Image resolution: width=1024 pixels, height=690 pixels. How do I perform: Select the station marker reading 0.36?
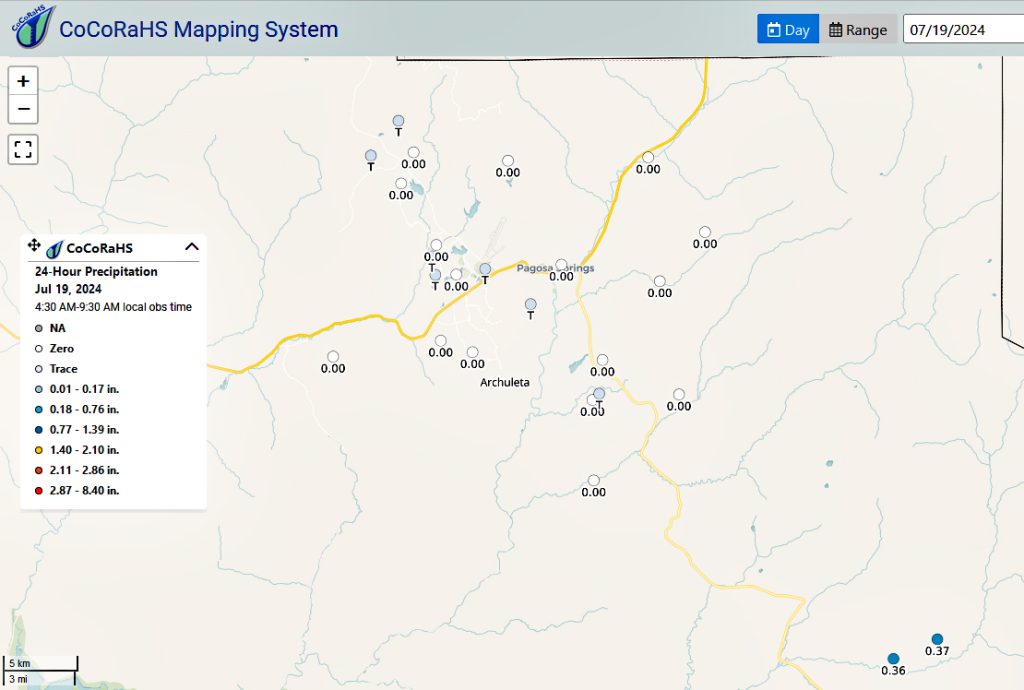tap(893, 659)
